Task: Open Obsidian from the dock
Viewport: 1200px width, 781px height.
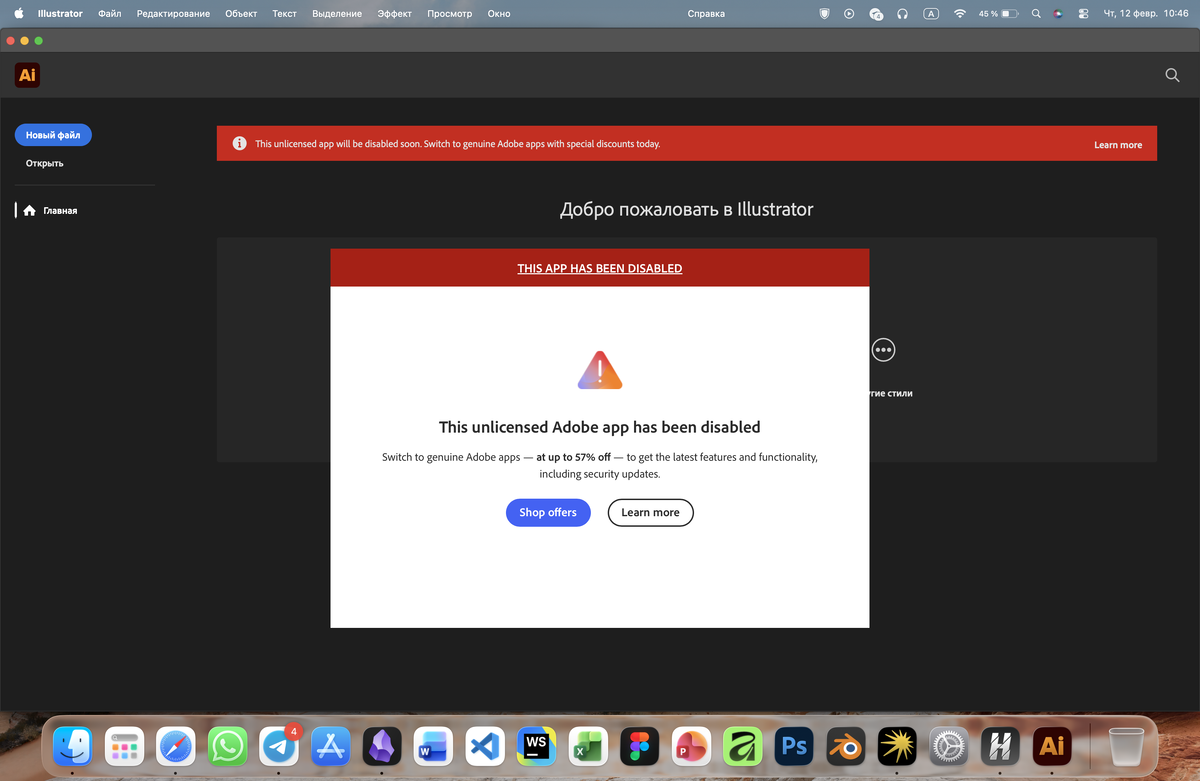Action: (x=382, y=746)
